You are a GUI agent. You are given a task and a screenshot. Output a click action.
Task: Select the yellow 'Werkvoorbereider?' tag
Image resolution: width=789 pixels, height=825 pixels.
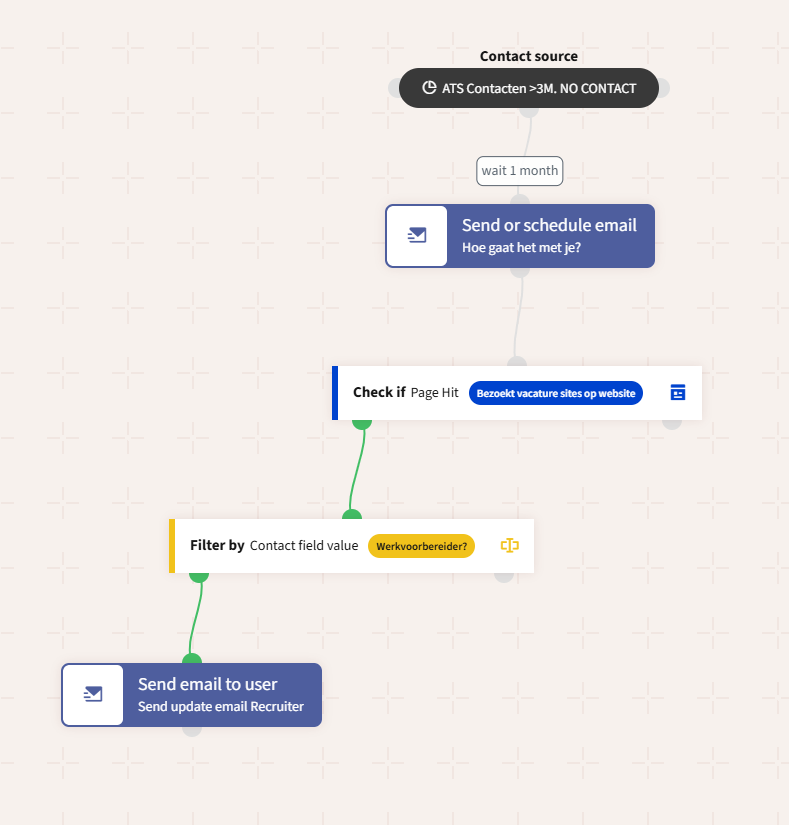pyautogui.click(x=421, y=546)
